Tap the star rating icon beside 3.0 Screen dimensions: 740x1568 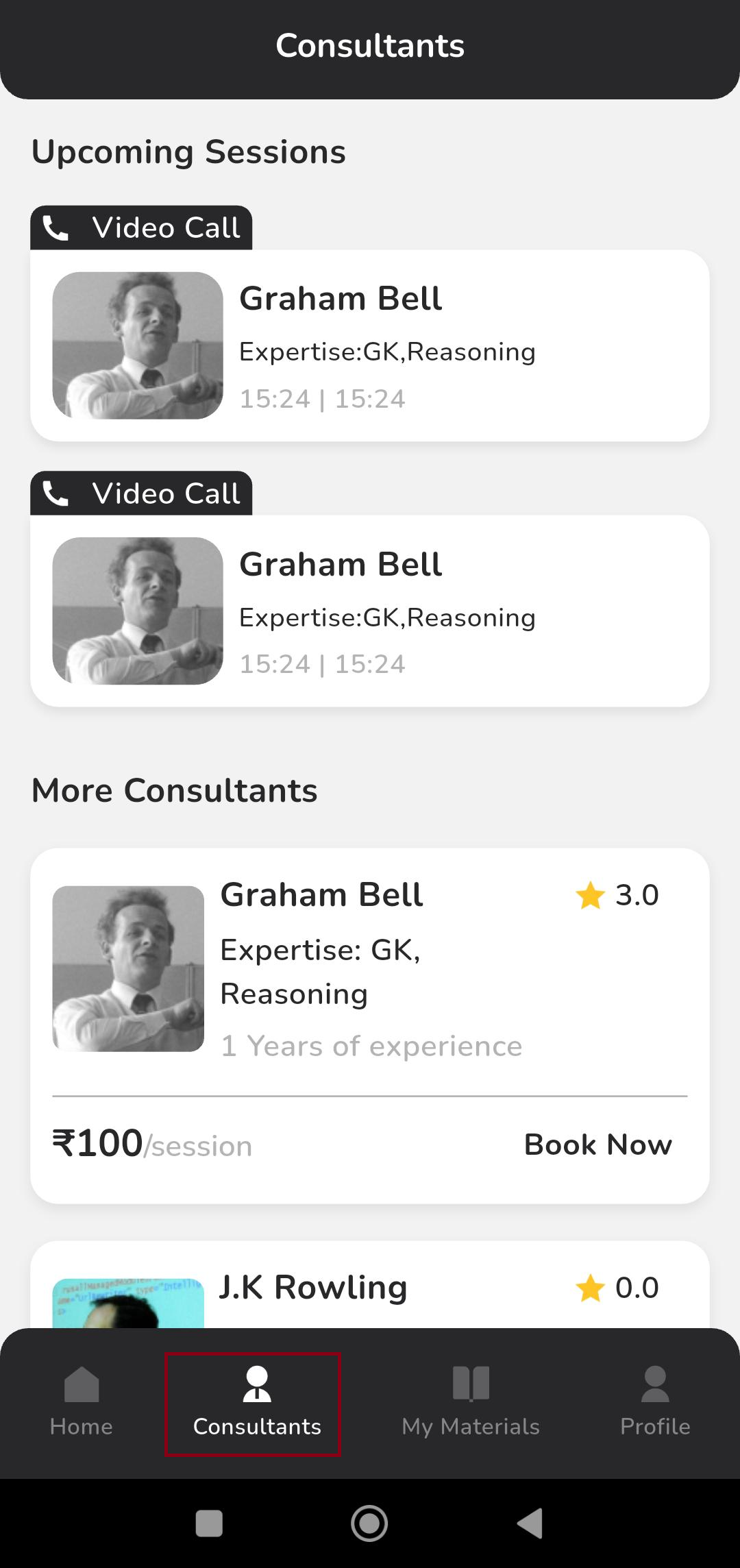click(590, 895)
